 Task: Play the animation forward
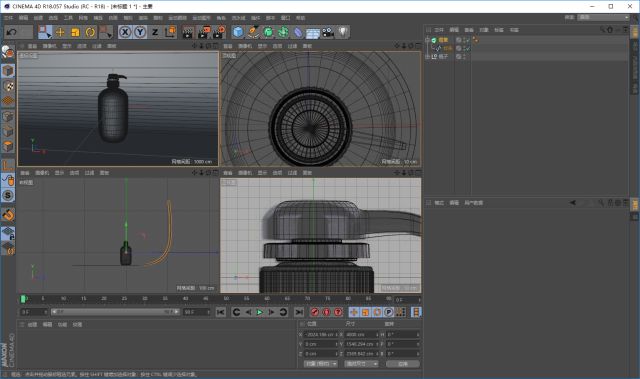tap(260, 312)
